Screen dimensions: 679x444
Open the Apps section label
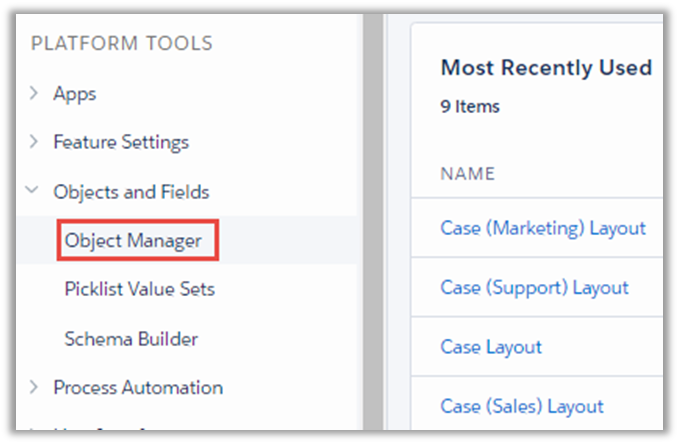75,94
